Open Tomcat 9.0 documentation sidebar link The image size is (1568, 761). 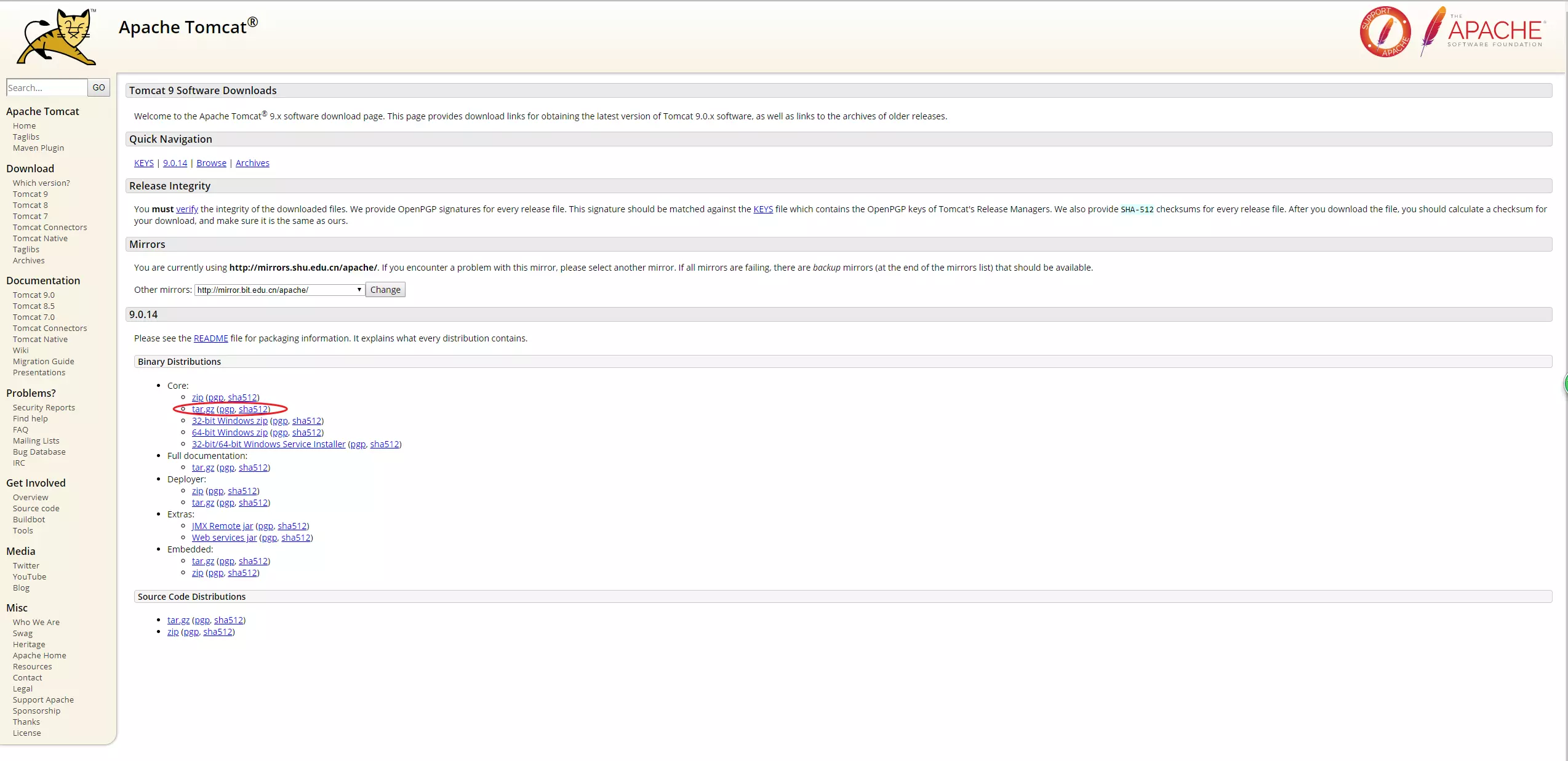click(34, 295)
